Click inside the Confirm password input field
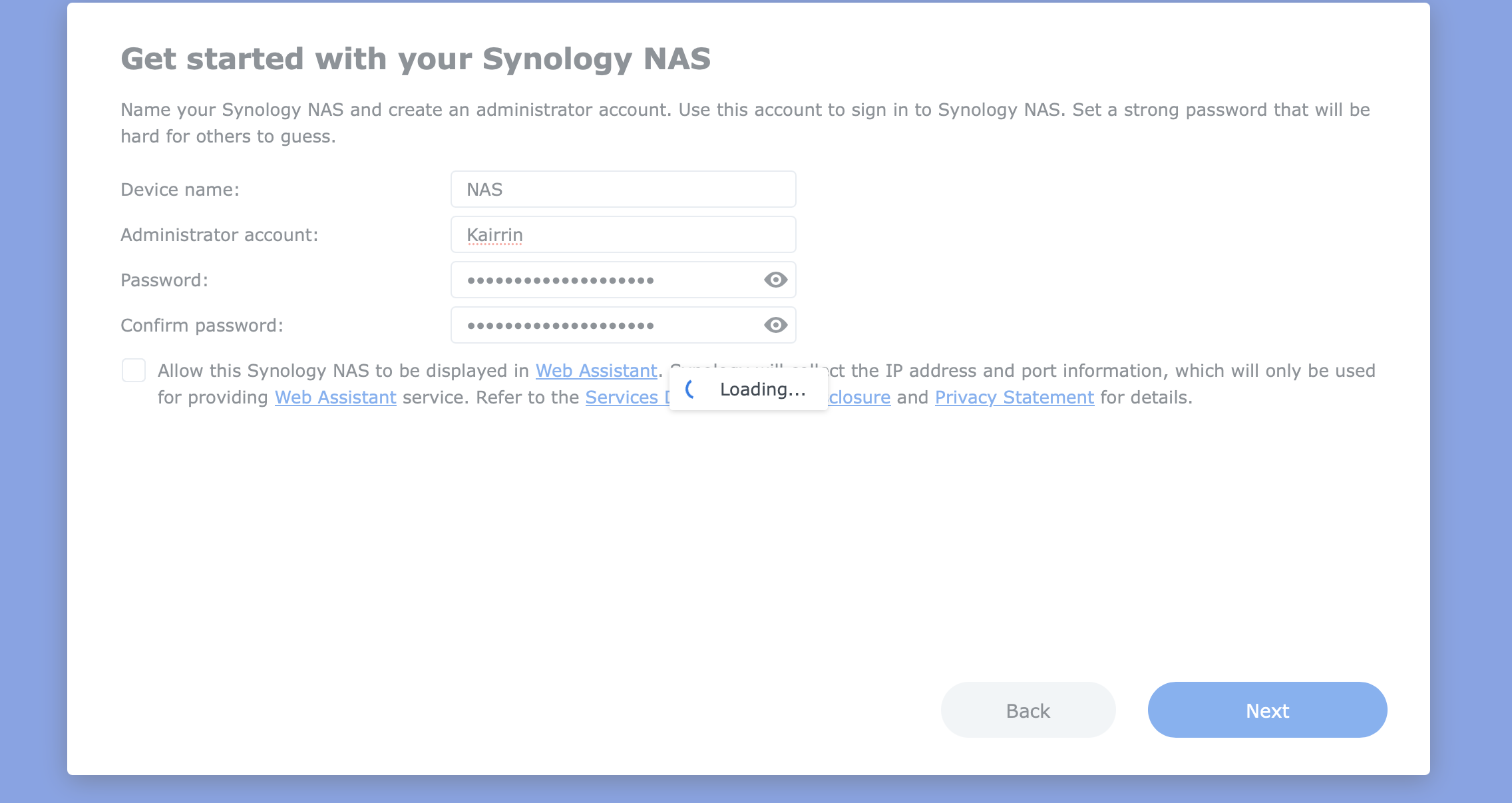Viewport: 1512px width, 803px height. click(606, 326)
